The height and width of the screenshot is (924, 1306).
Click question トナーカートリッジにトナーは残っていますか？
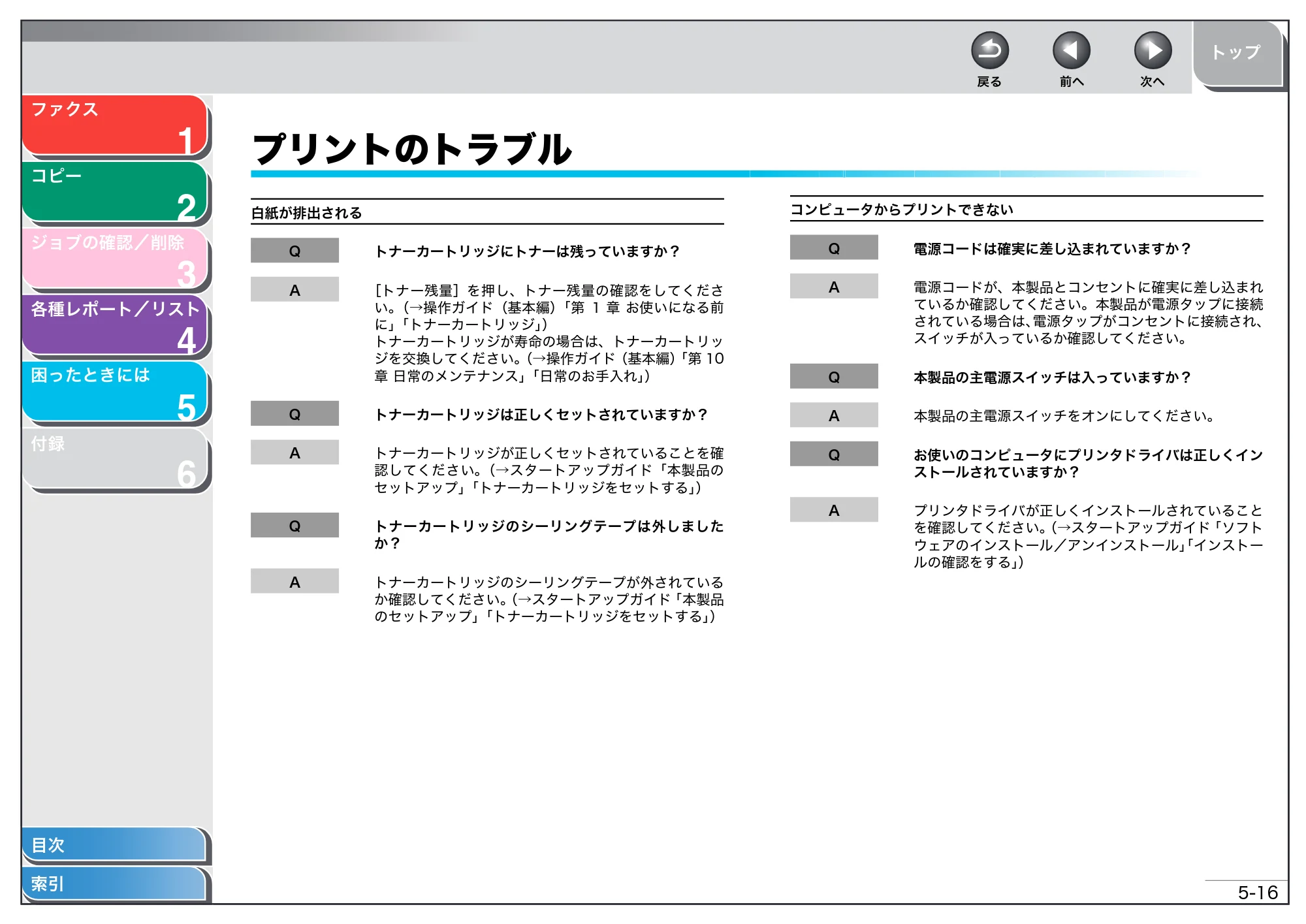pos(528,251)
